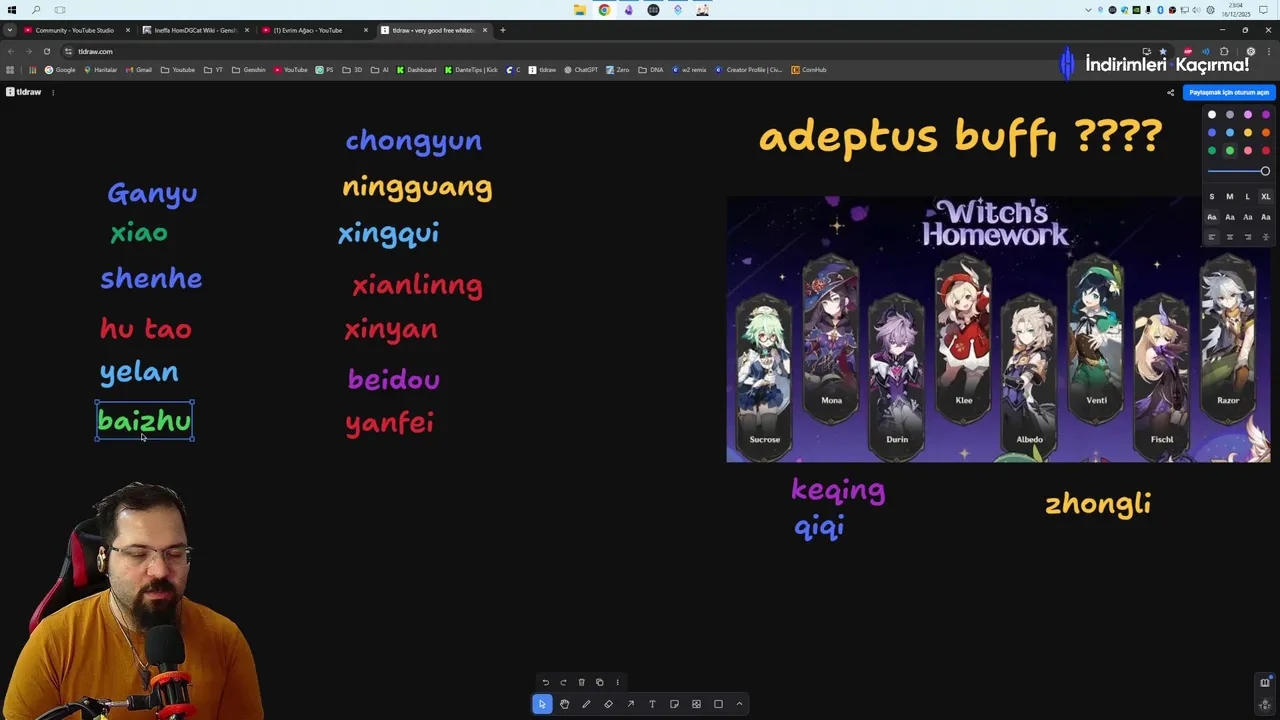
Task: Select the Witch's Homework image
Action: (x=998, y=330)
